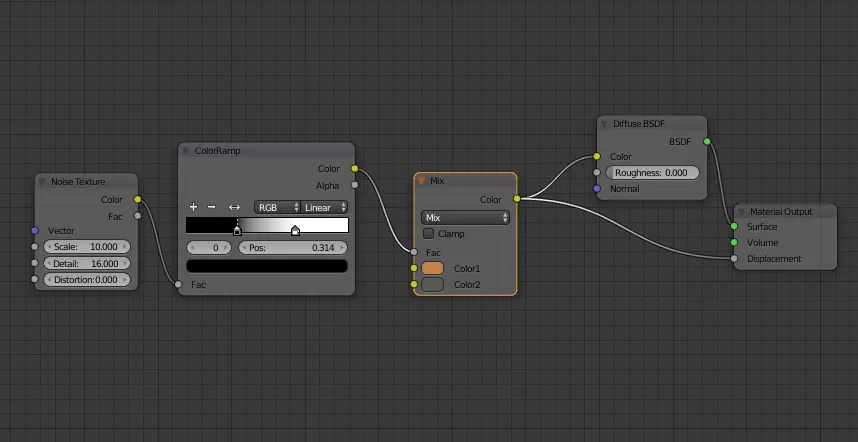Select the white ColorRamp stop handle
The image size is (858, 442).
[295, 231]
